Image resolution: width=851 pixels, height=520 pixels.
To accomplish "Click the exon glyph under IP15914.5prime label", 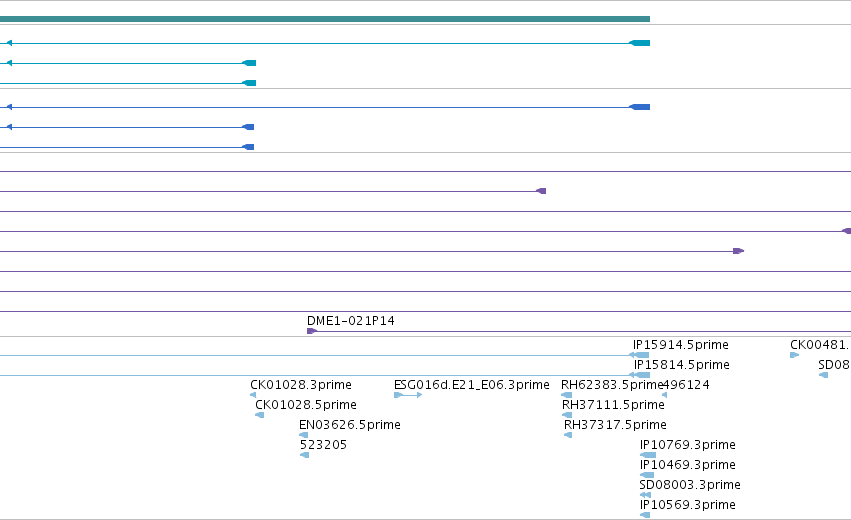I will pos(640,355).
